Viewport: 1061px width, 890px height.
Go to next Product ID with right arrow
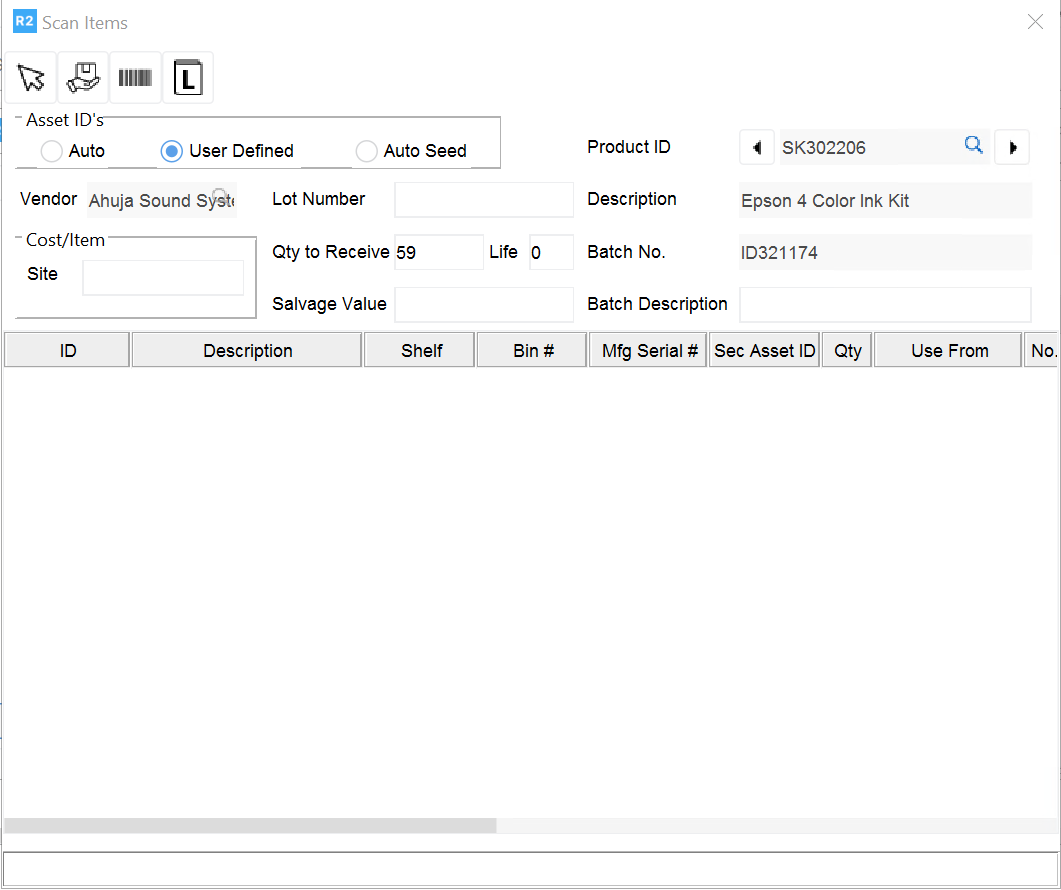click(1012, 148)
